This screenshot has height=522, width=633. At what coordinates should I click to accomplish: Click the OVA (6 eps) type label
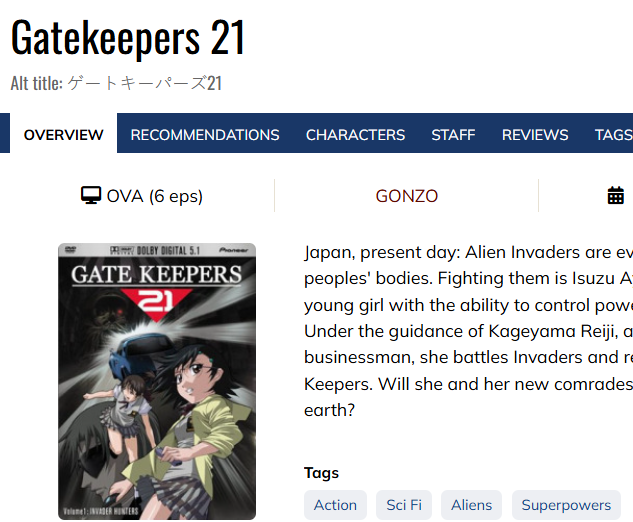click(x=155, y=196)
